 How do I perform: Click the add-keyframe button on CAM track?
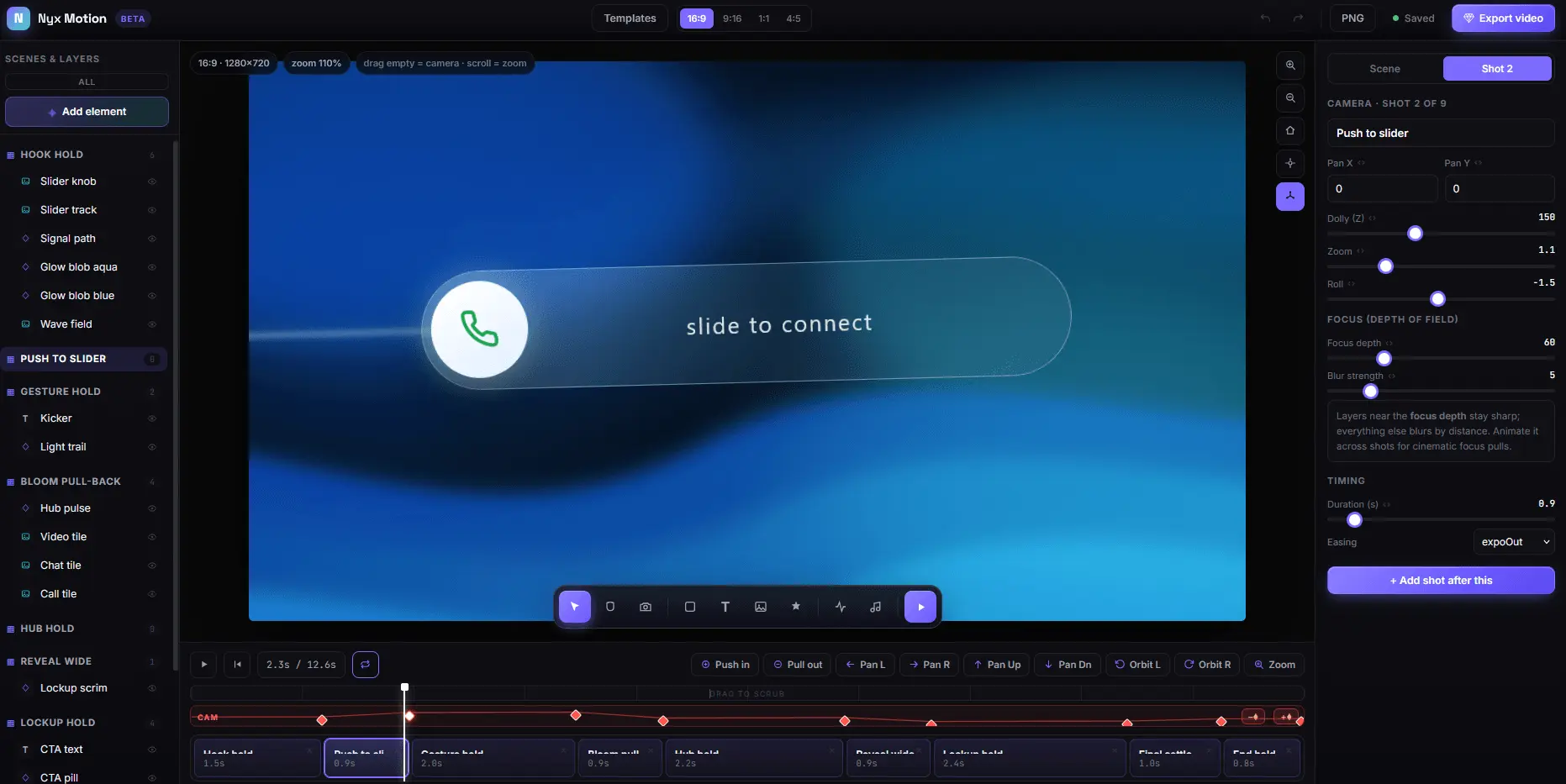(1286, 717)
